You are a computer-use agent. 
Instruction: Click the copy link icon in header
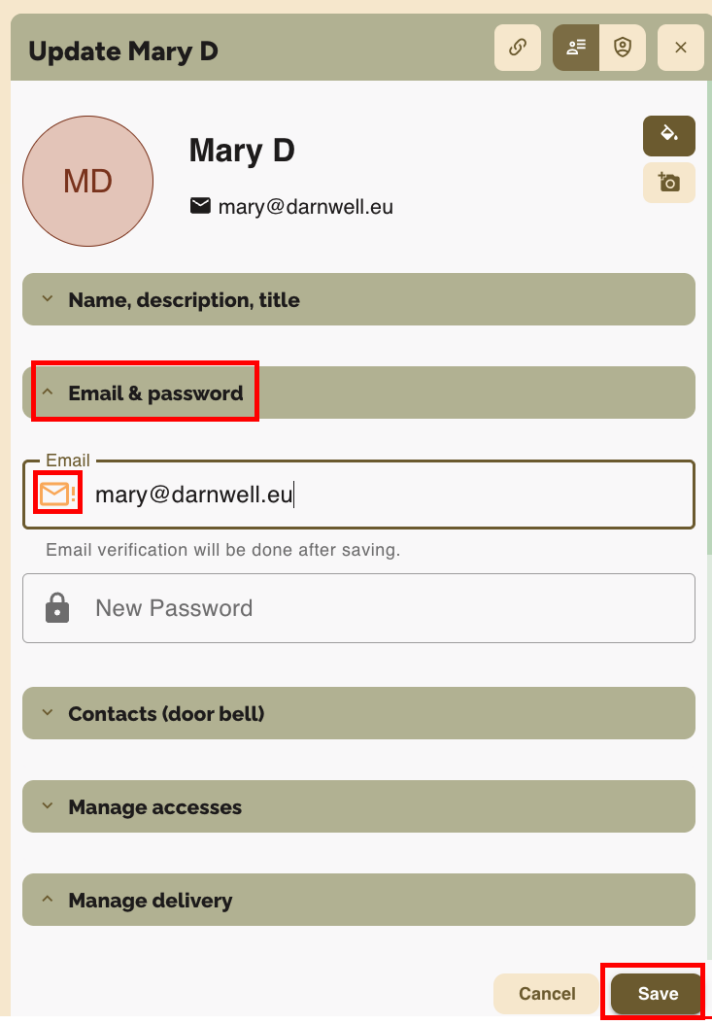pos(517,48)
